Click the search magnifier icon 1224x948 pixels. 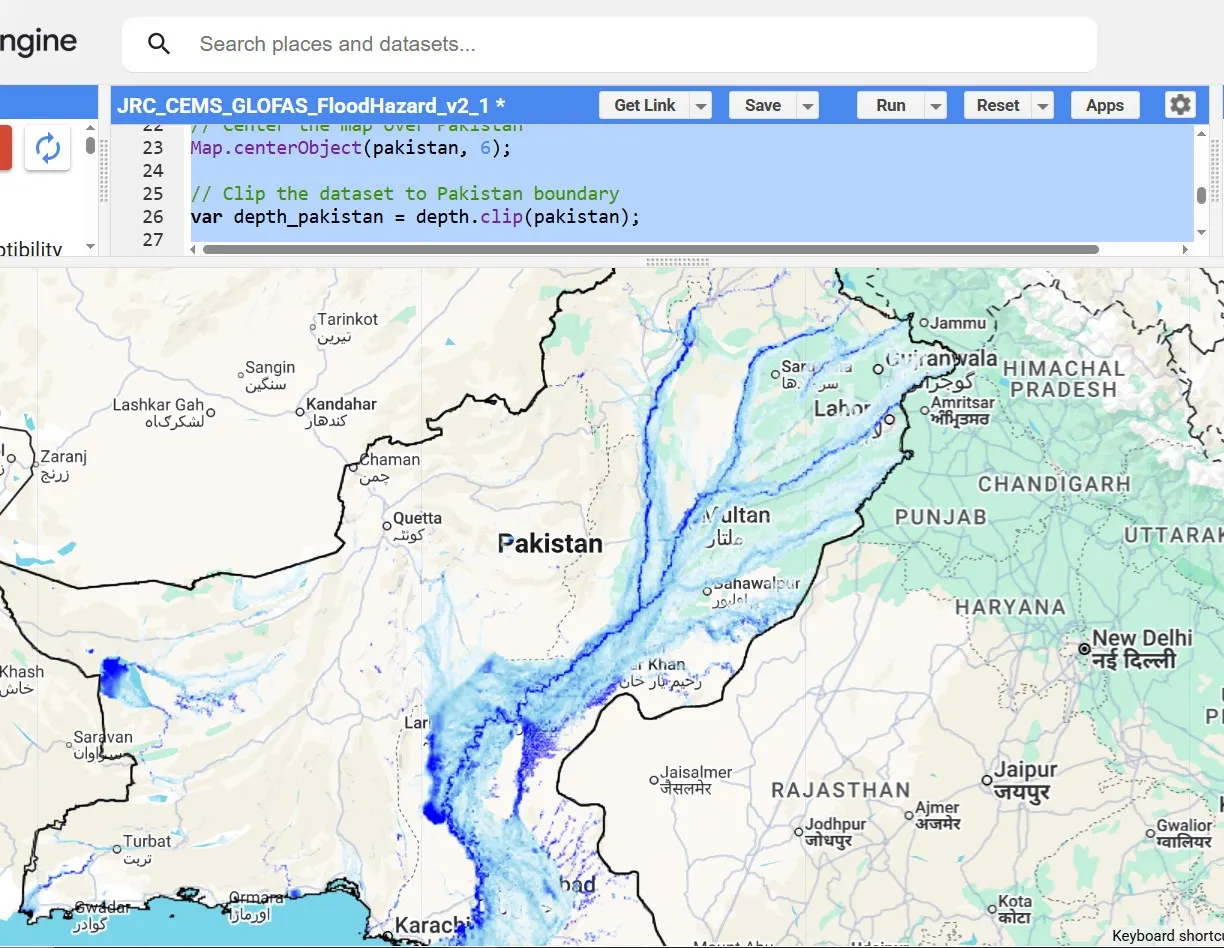[159, 44]
